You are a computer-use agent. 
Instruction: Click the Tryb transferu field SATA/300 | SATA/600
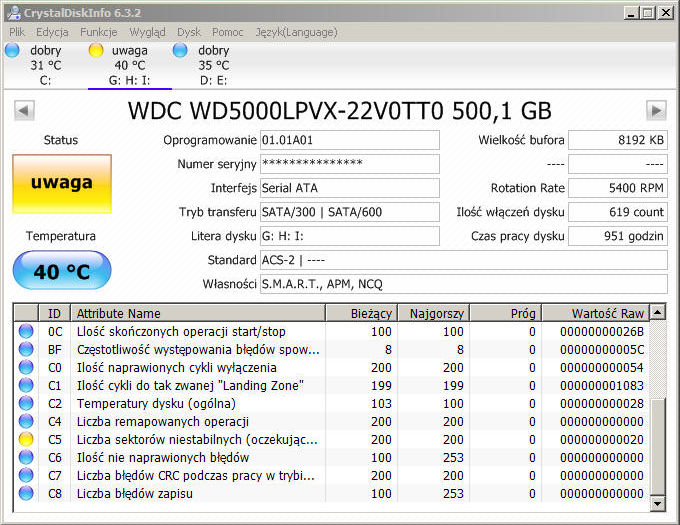tap(350, 212)
